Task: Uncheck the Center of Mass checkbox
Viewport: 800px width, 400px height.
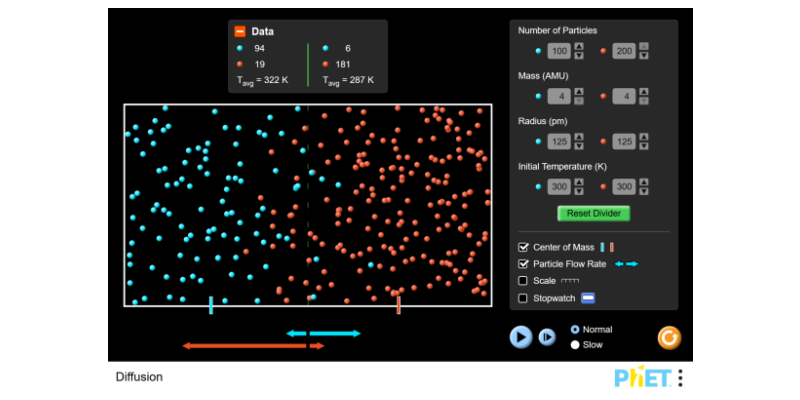Action: click(523, 247)
